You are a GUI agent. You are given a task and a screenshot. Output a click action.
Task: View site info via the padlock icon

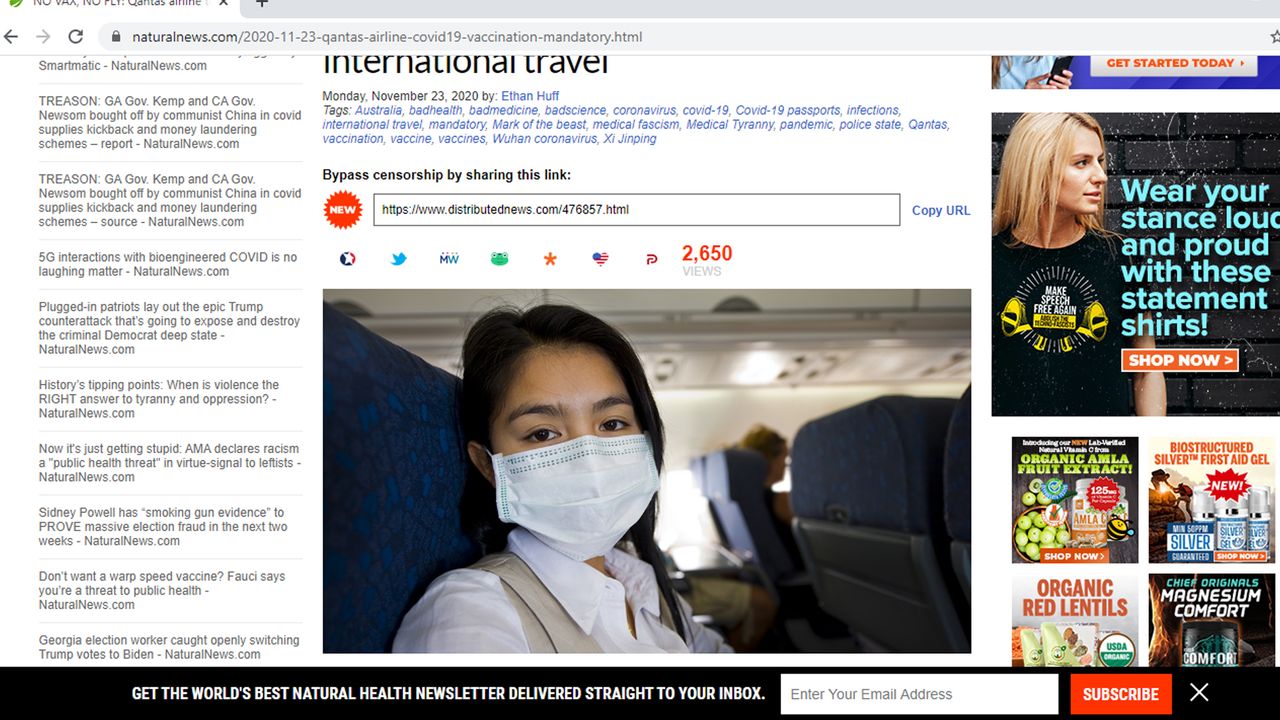(x=116, y=37)
